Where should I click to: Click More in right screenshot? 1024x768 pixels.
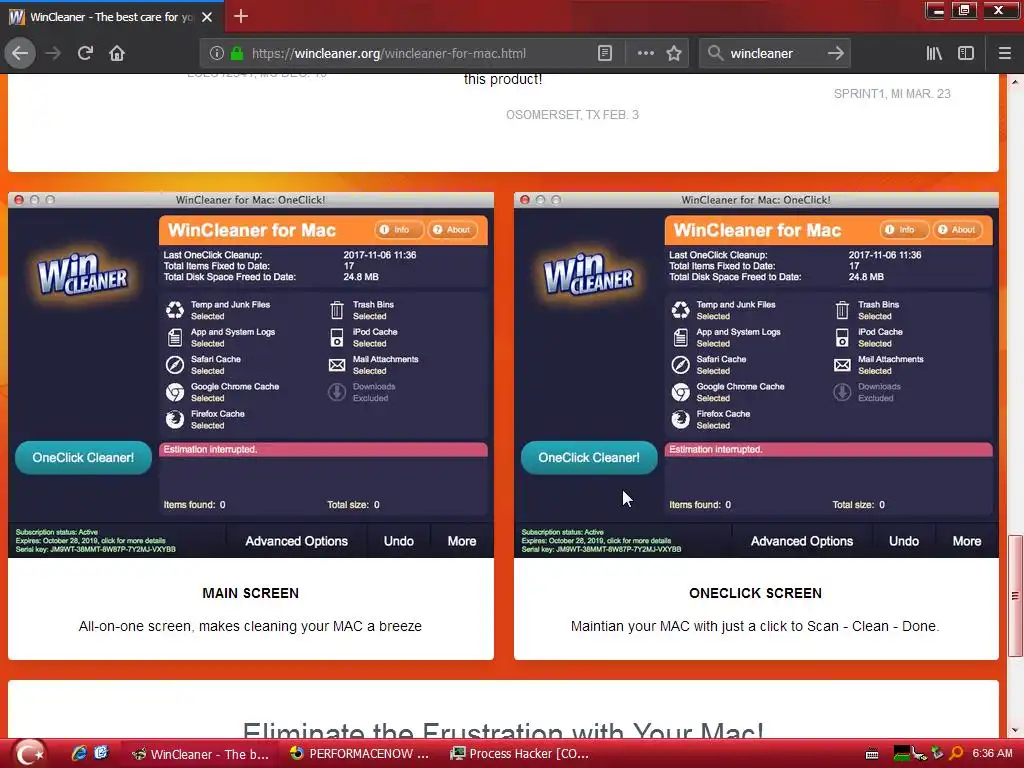(967, 541)
